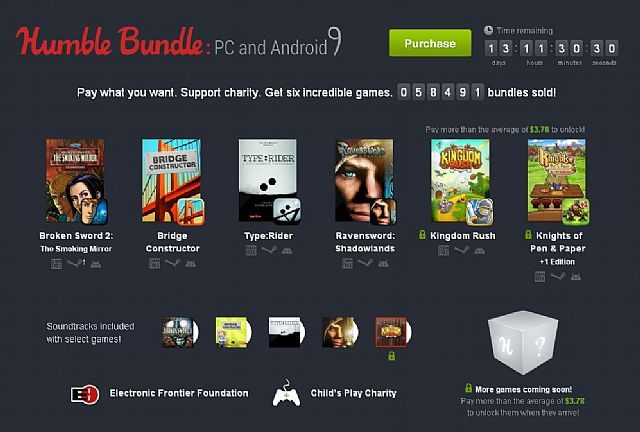Open the Child's Play Charity link
This screenshot has width=640, height=432.
pos(353,393)
